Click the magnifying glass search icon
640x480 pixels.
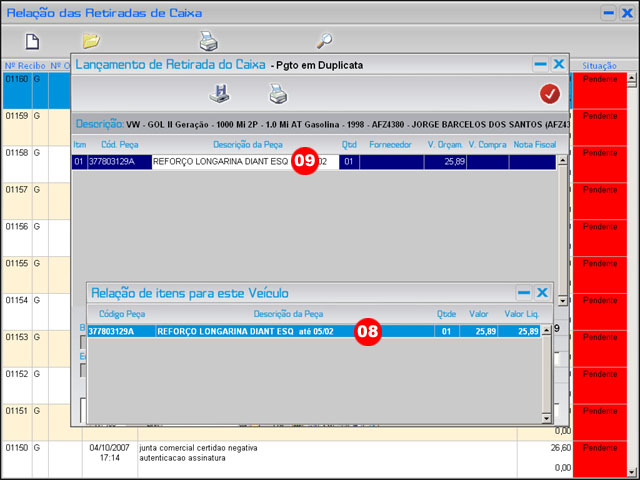(x=324, y=41)
